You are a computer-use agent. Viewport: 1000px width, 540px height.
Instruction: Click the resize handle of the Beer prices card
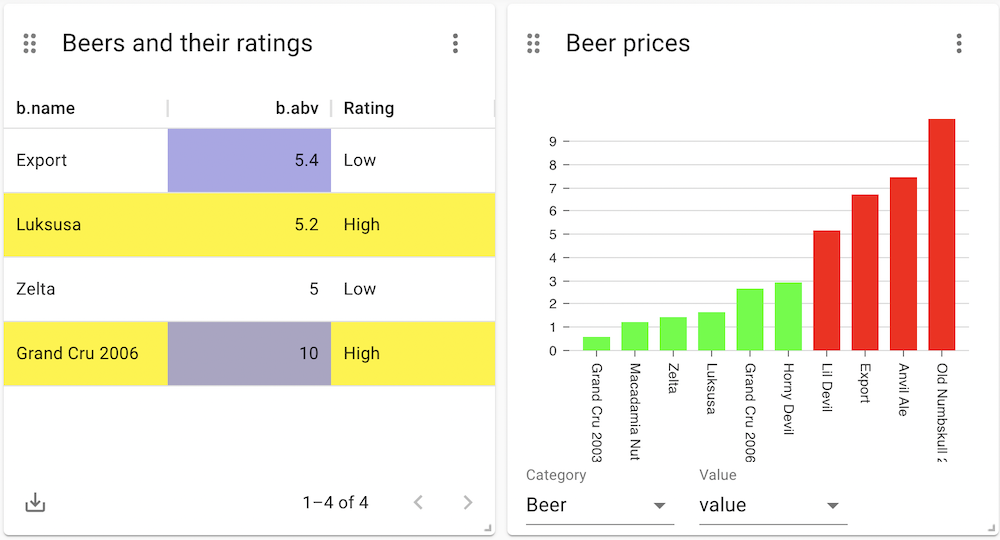click(x=991, y=528)
